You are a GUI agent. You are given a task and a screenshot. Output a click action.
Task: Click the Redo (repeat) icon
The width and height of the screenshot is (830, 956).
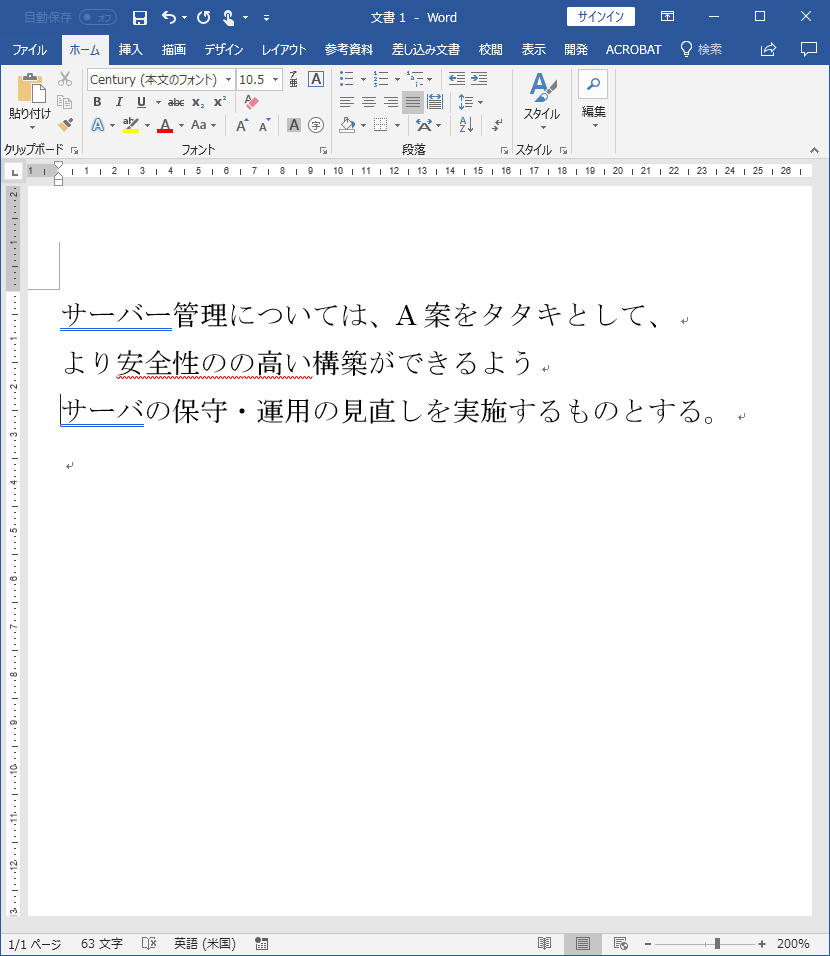point(203,18)
